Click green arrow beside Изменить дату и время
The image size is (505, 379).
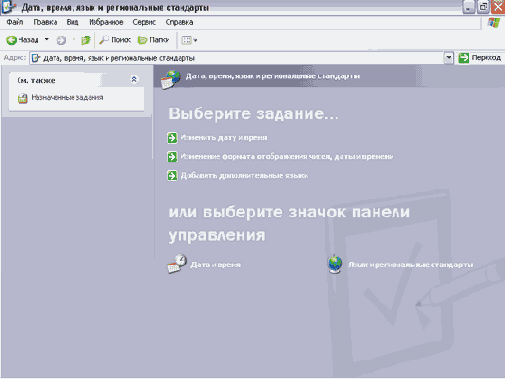[172, 138]
